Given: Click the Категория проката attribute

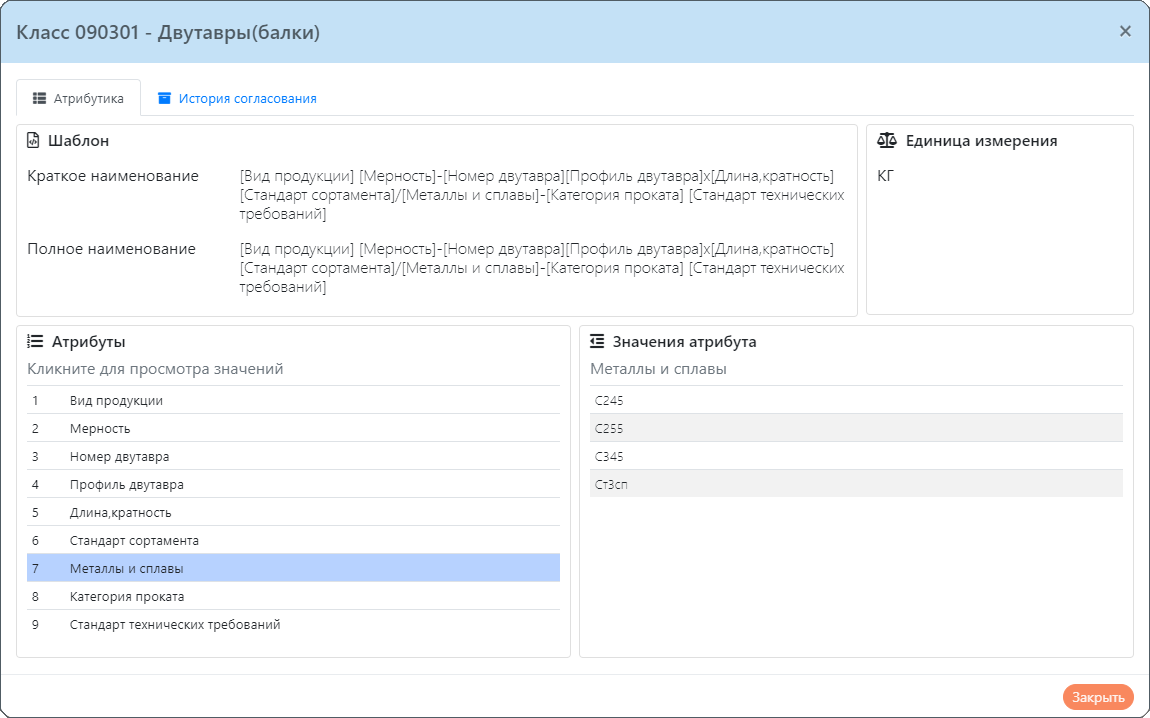Looking at the screenshot, I should 126,597.
